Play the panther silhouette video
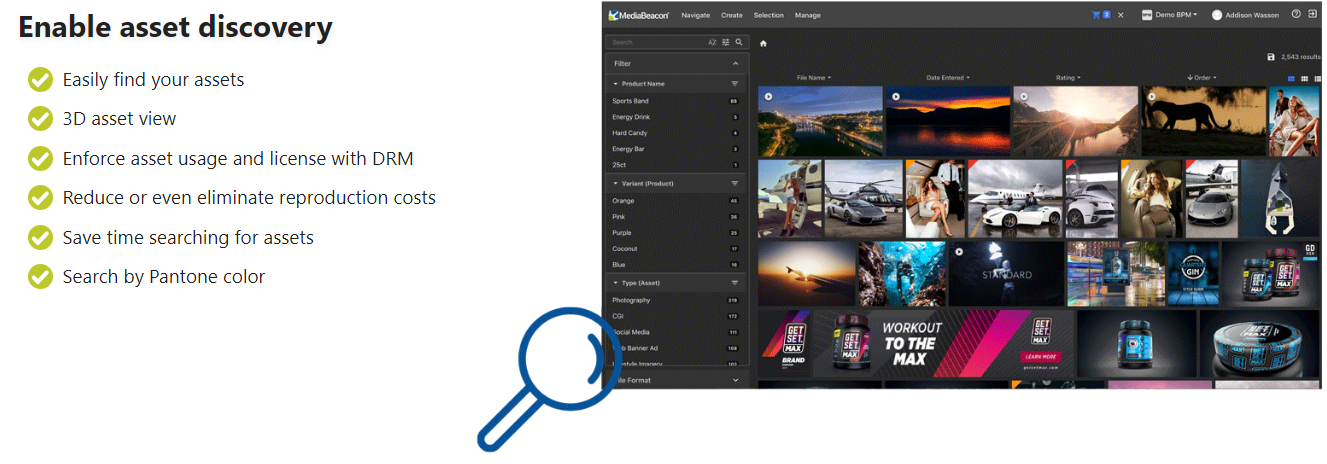This screenshot has height=464, width=1327. tap(1152, 96)
